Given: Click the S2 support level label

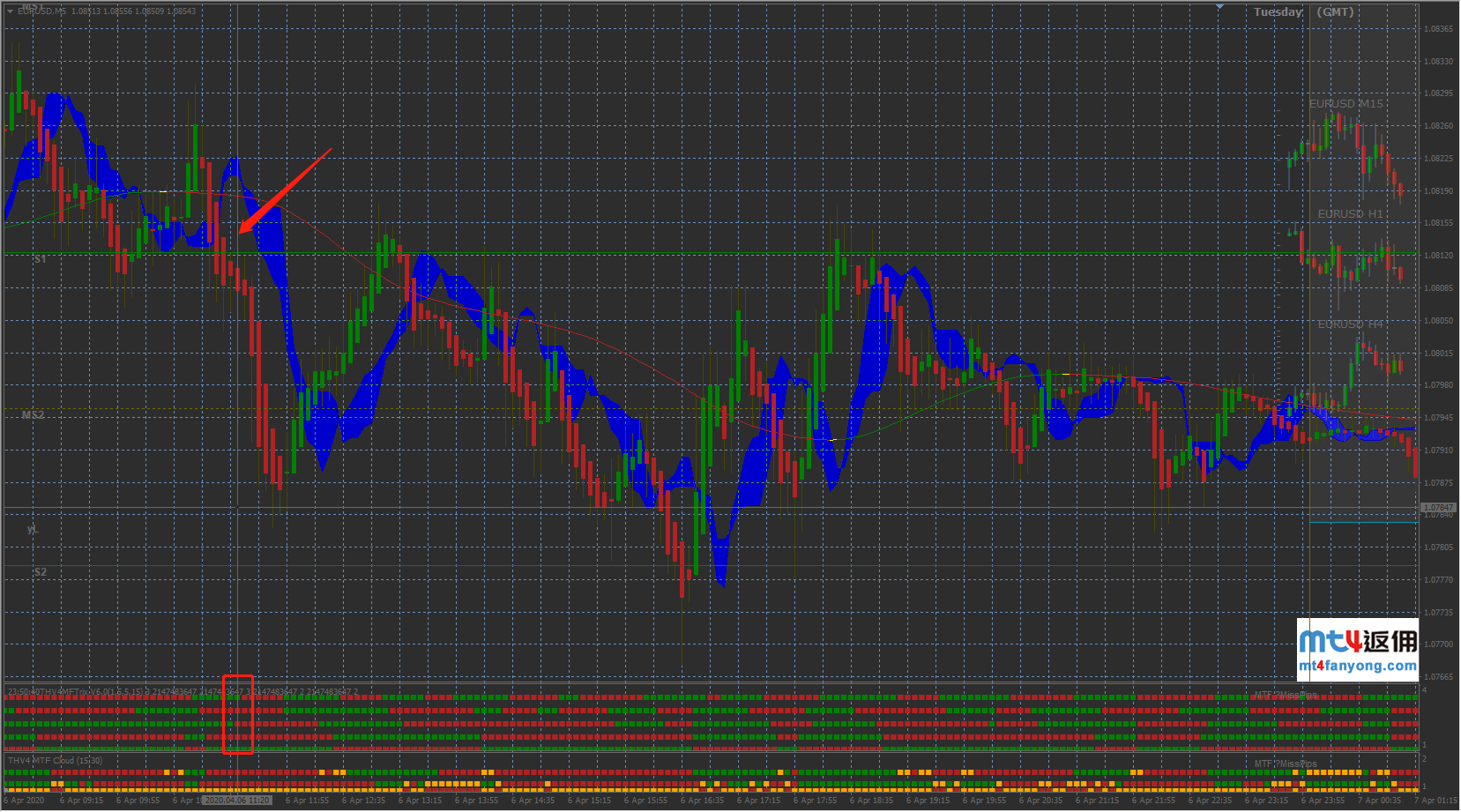Looking at the screenshot, I should pyautogui.click(x=40, y=572).
